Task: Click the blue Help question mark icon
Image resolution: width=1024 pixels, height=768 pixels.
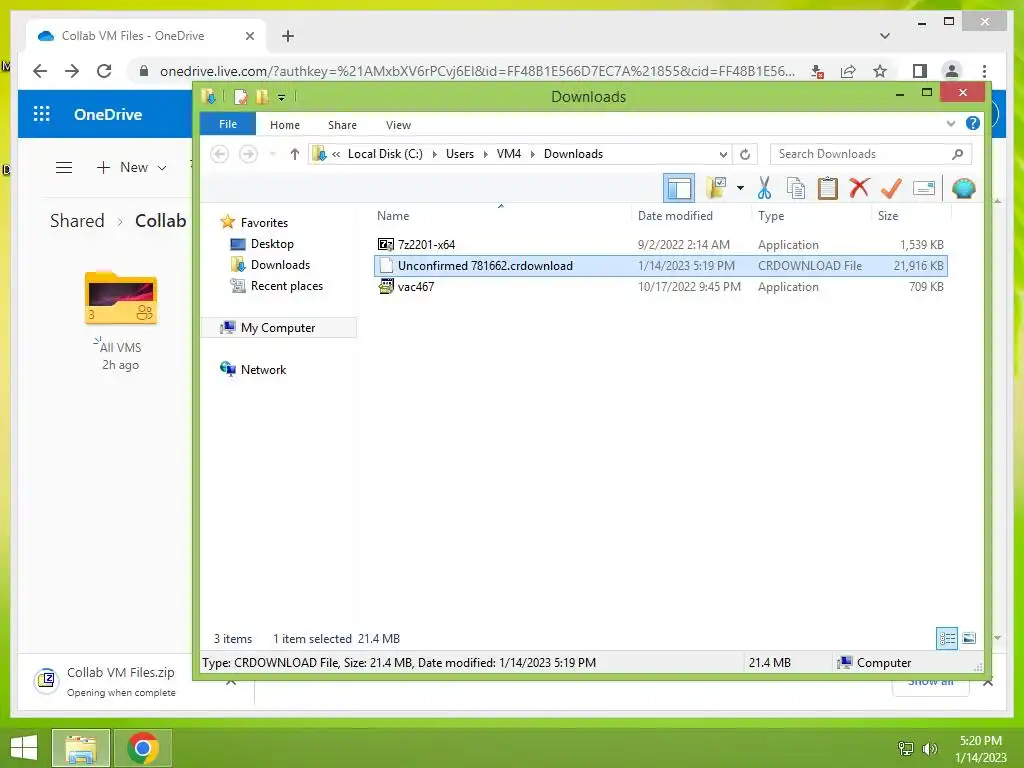Action: click(x=972, y=123)
